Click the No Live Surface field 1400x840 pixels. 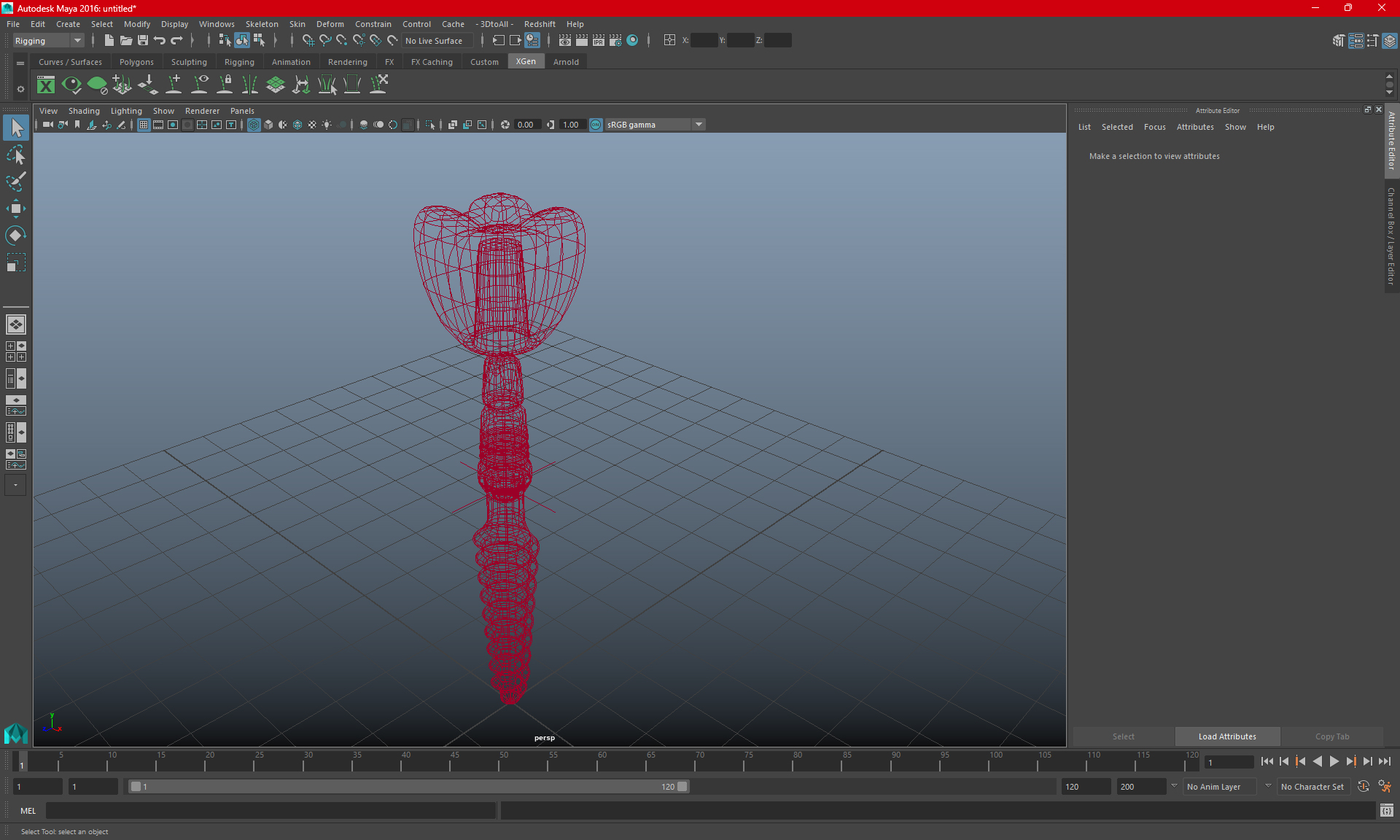pos(437,41)
